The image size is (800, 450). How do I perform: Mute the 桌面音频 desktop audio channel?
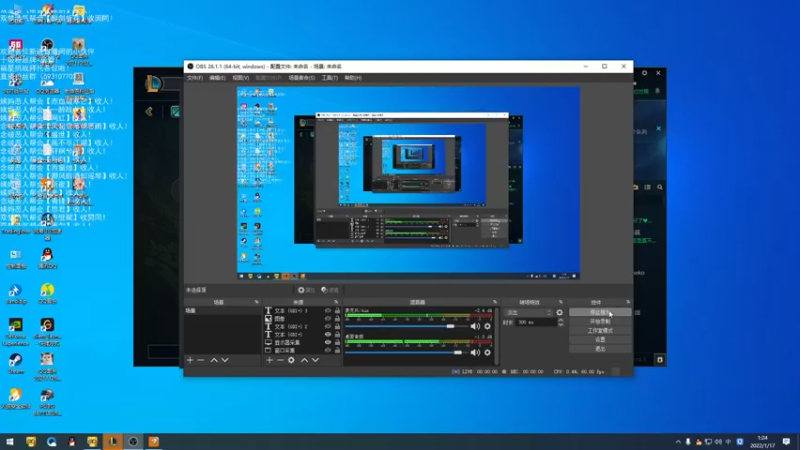tap(475, 353)
